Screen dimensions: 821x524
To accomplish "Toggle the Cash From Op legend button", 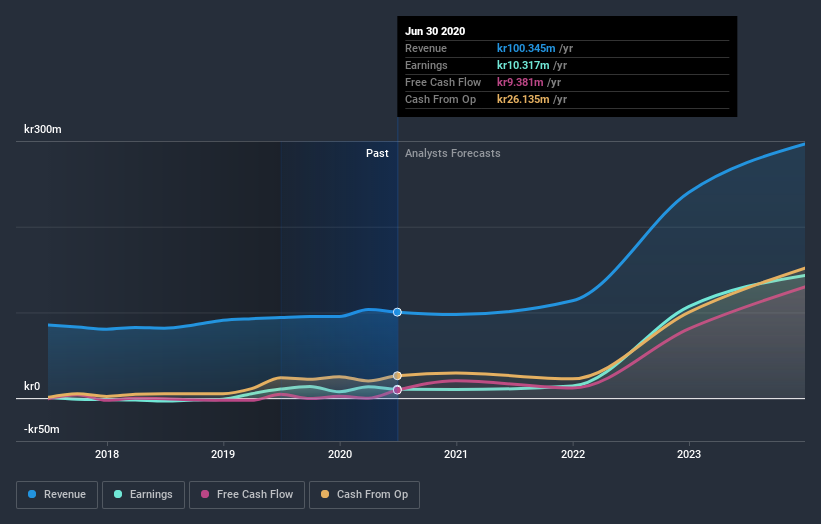I will (x=364, y=495).
